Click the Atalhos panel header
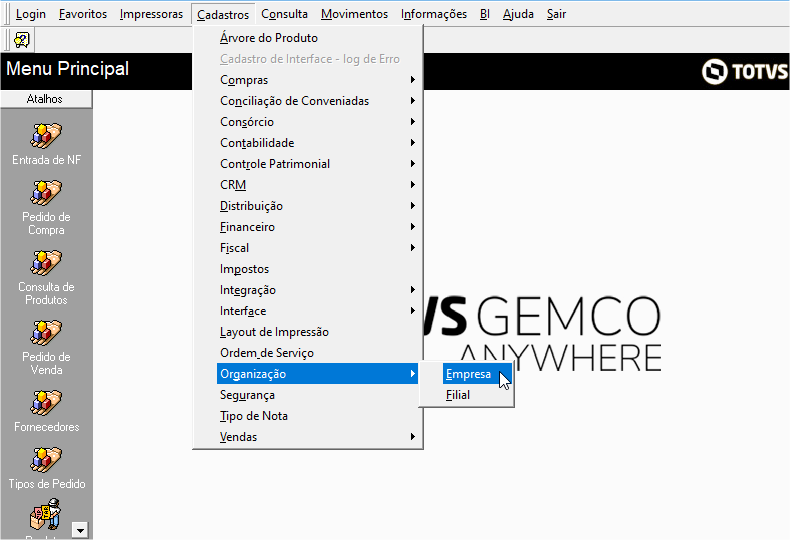Screen dimensions: 790x540 tap(46, 99)
